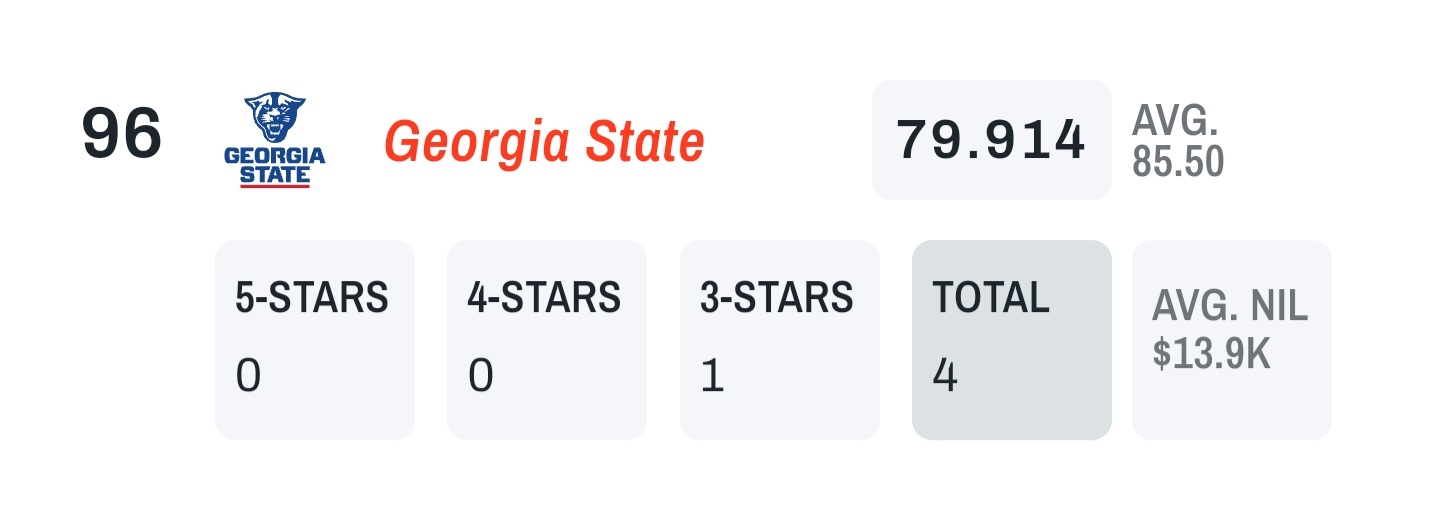This screenshot has width=1440, height=507.
Task: Click the AVG. label beside the score
Action: (1175, 121)
